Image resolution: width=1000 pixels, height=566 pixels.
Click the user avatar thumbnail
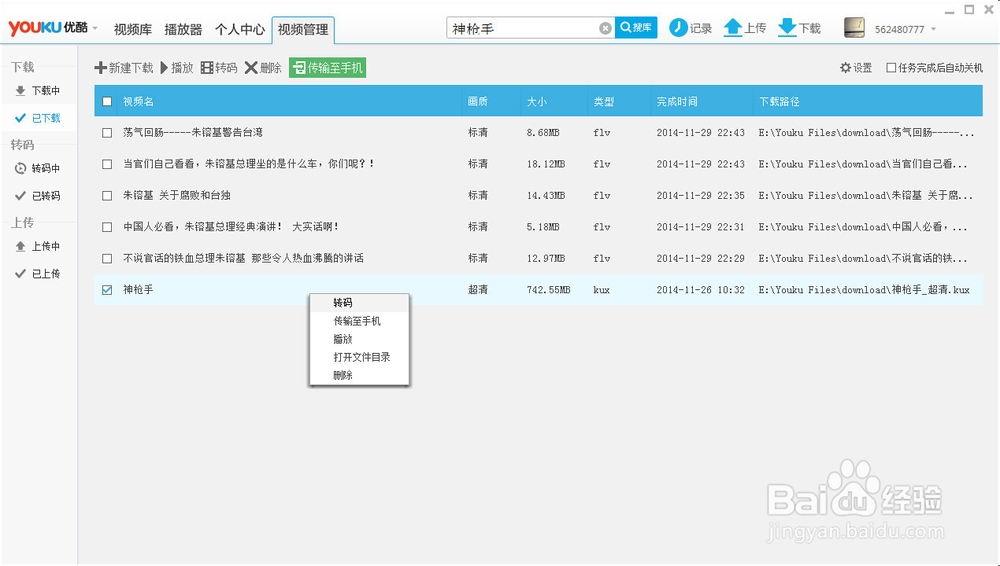(x=854, y=27)
